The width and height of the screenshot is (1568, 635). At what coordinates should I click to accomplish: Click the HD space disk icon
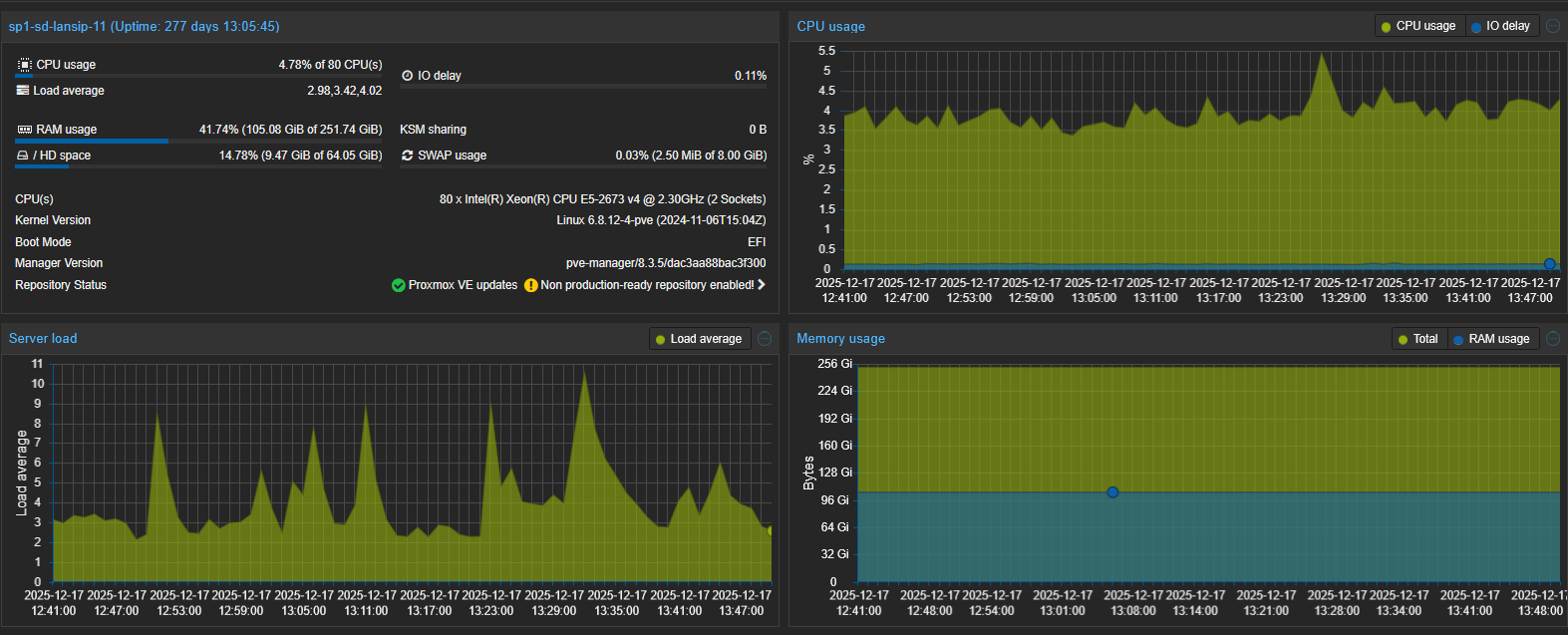point(23,156)
